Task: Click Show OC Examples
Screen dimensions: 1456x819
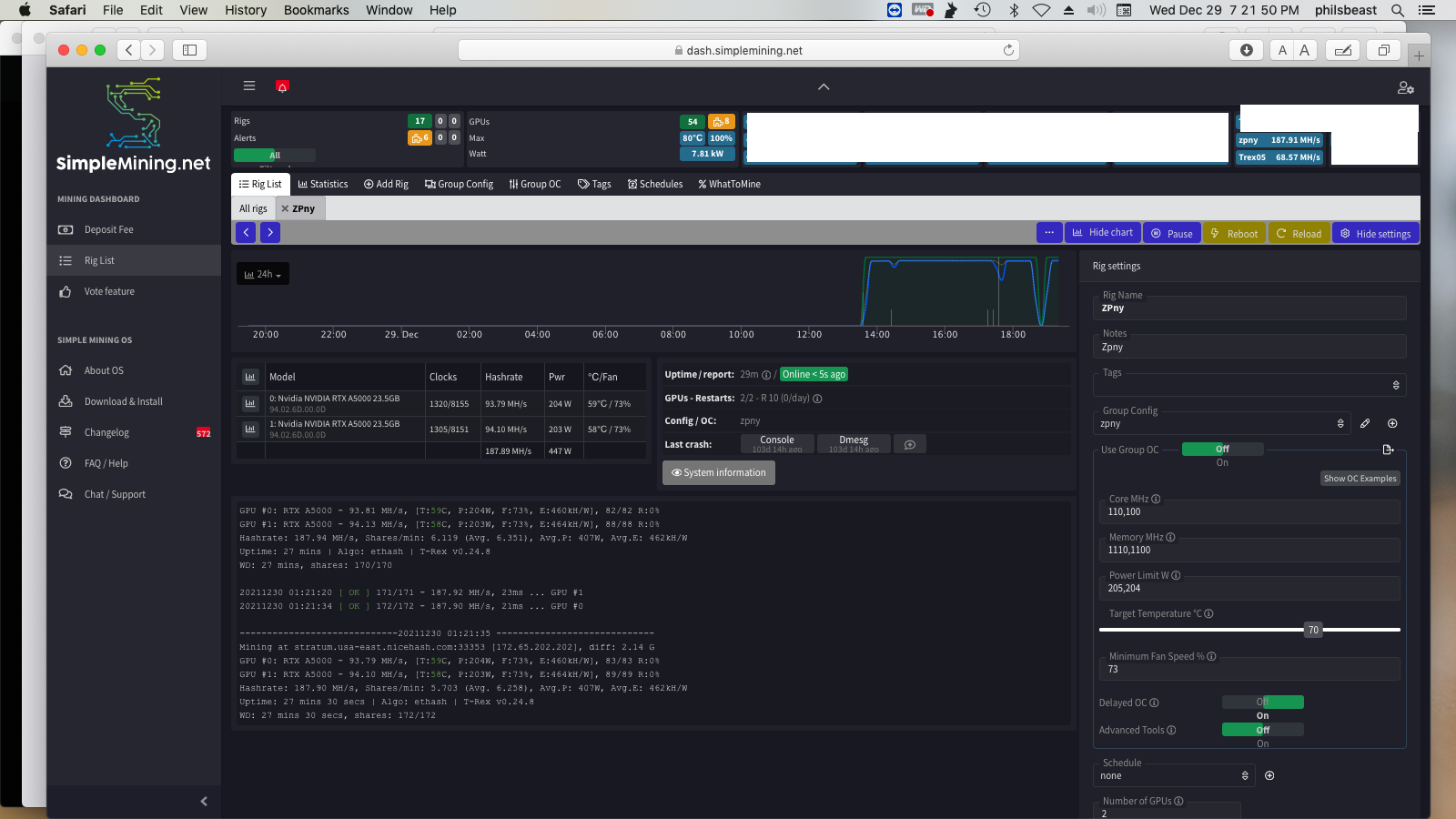Action: 1360,478
